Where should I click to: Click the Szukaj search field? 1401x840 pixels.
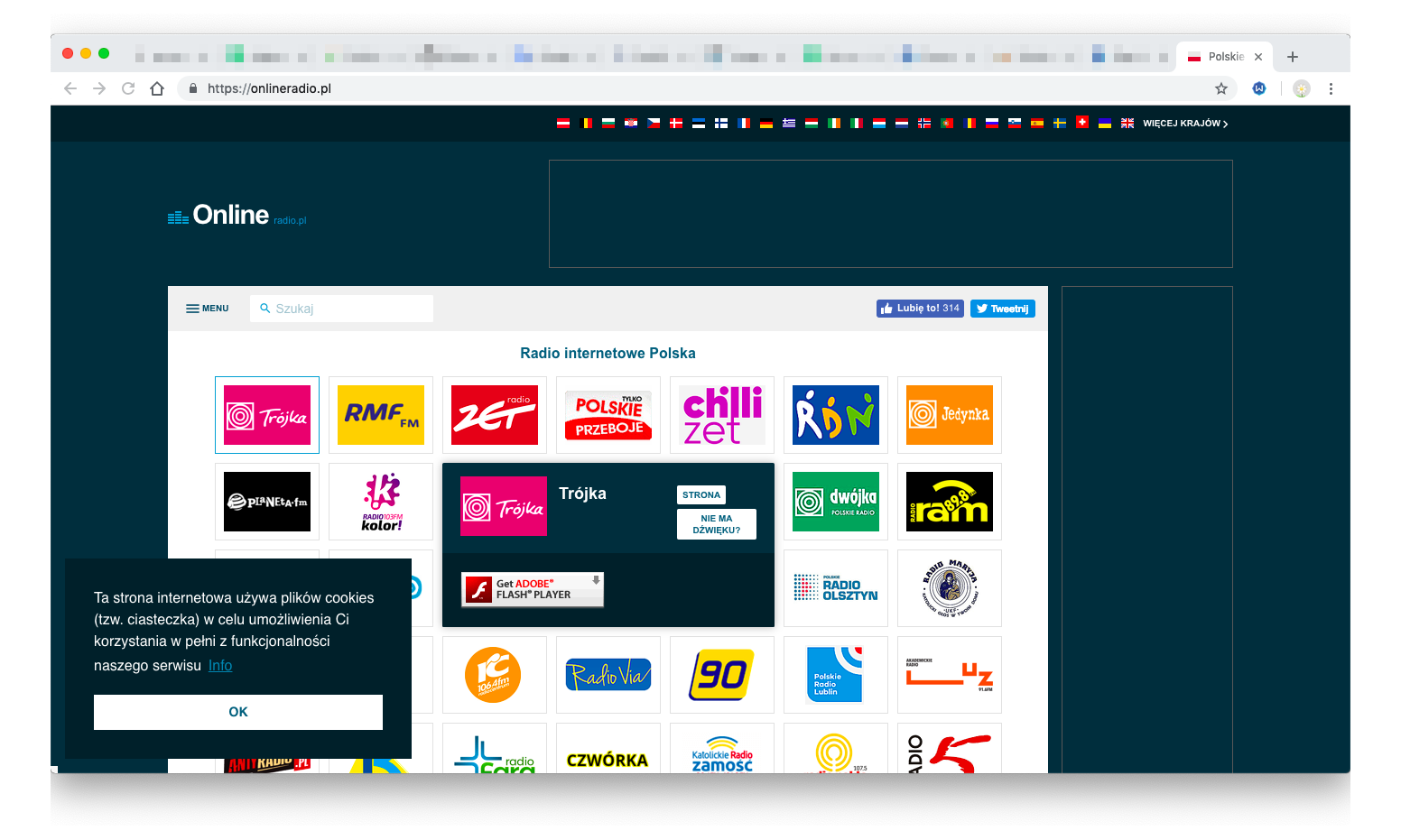341,308
